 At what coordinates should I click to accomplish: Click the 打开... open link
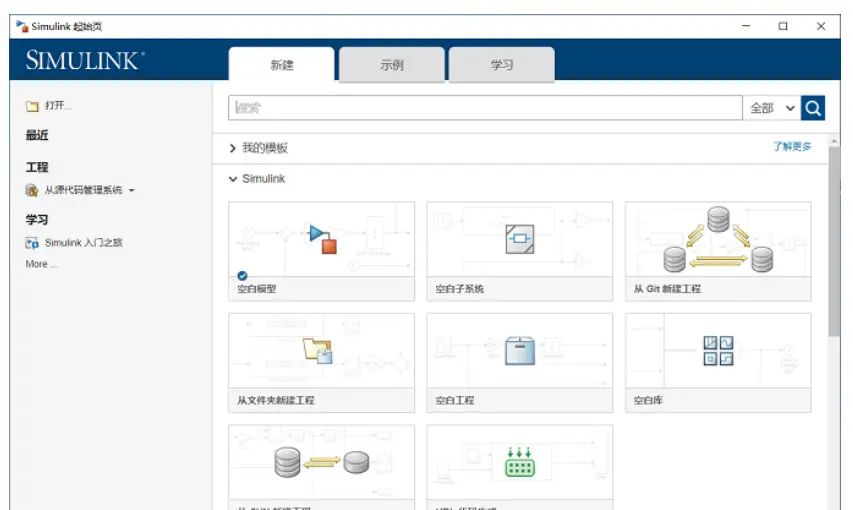click(x=58, y=106)
